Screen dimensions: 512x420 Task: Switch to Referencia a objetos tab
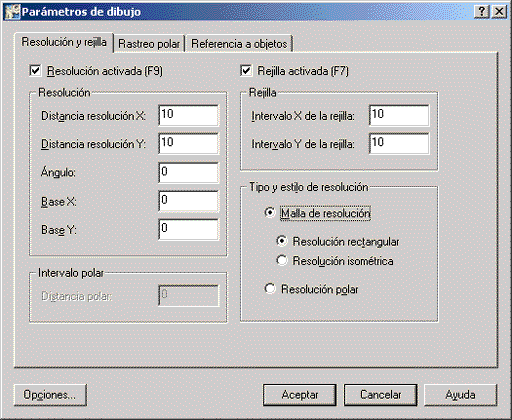(x=239, y=44)
